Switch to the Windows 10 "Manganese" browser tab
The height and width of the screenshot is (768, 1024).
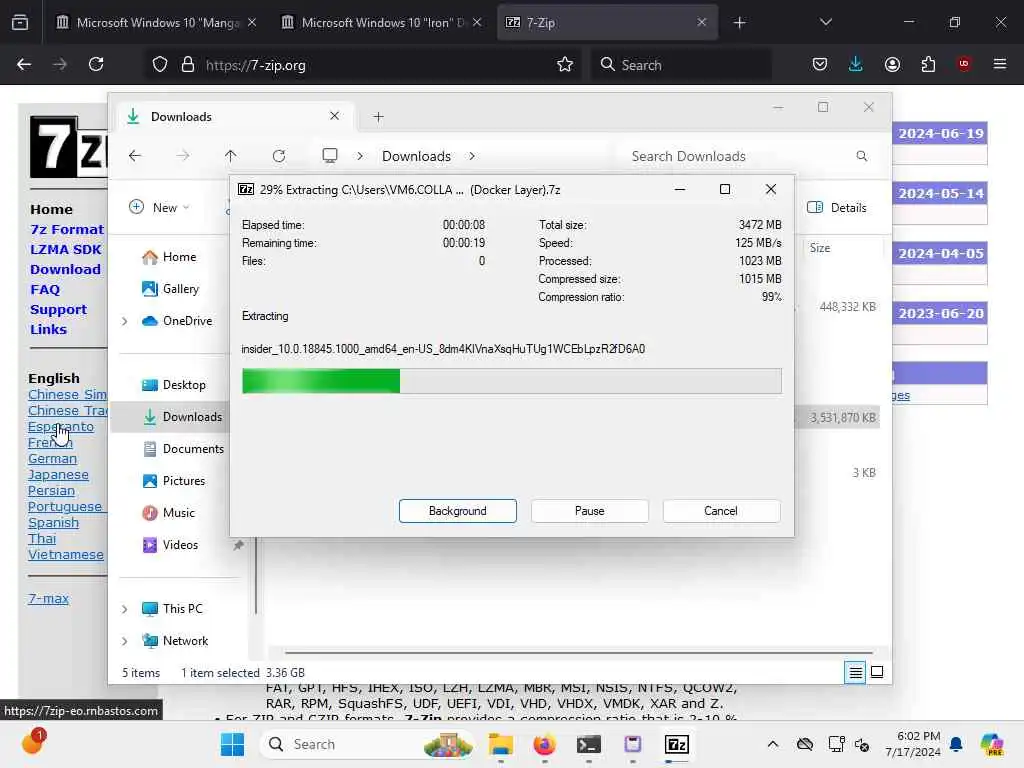coord(156,23)
